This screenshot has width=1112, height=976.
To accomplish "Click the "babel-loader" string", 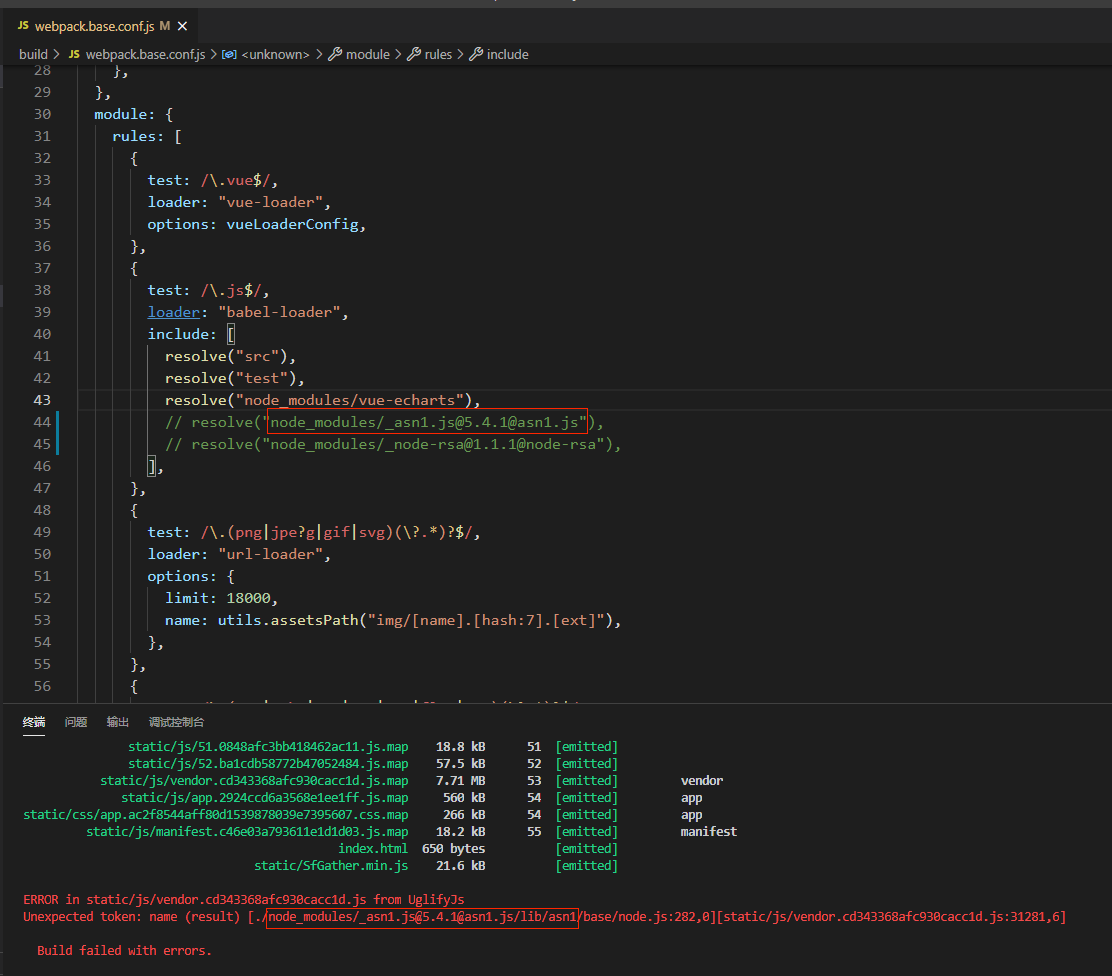I will click(279, 312).
